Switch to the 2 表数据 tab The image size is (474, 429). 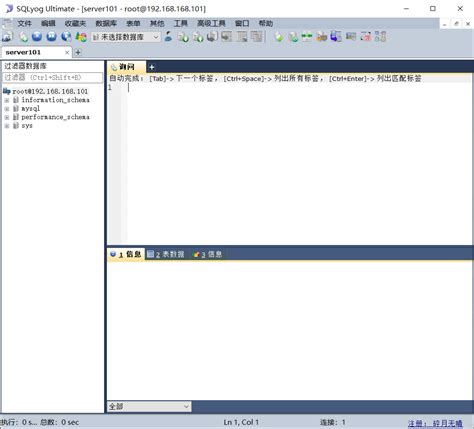pos(166,254)
